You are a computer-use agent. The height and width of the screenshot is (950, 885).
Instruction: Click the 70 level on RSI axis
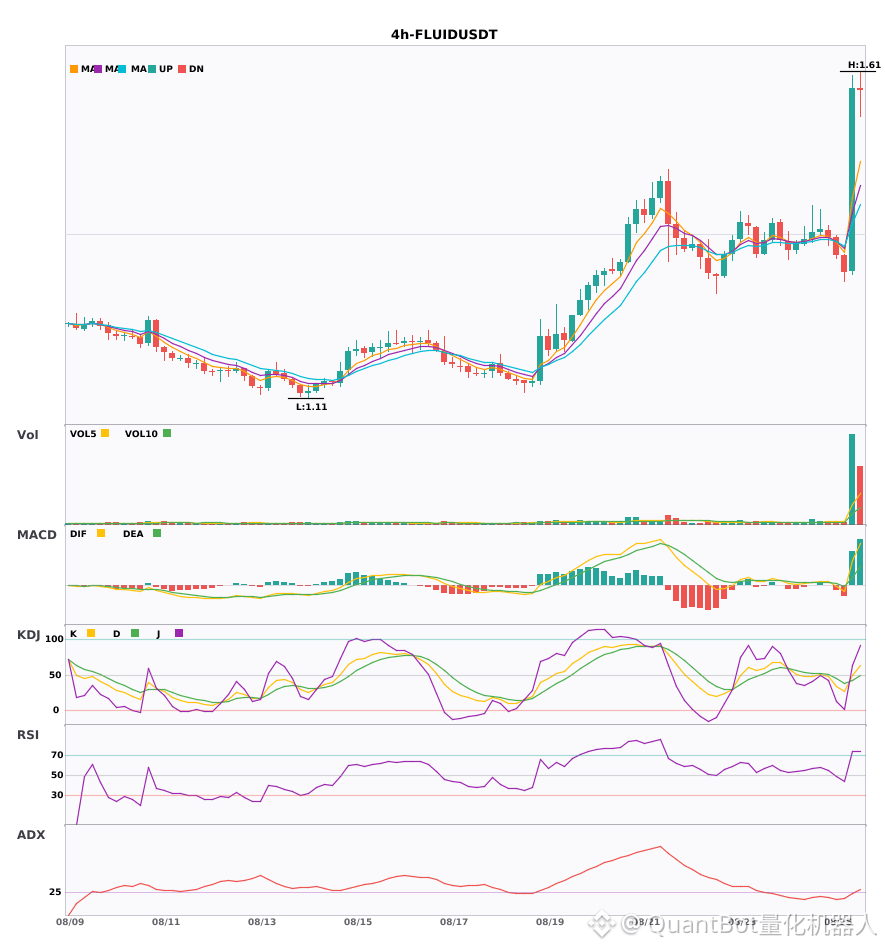57,755
